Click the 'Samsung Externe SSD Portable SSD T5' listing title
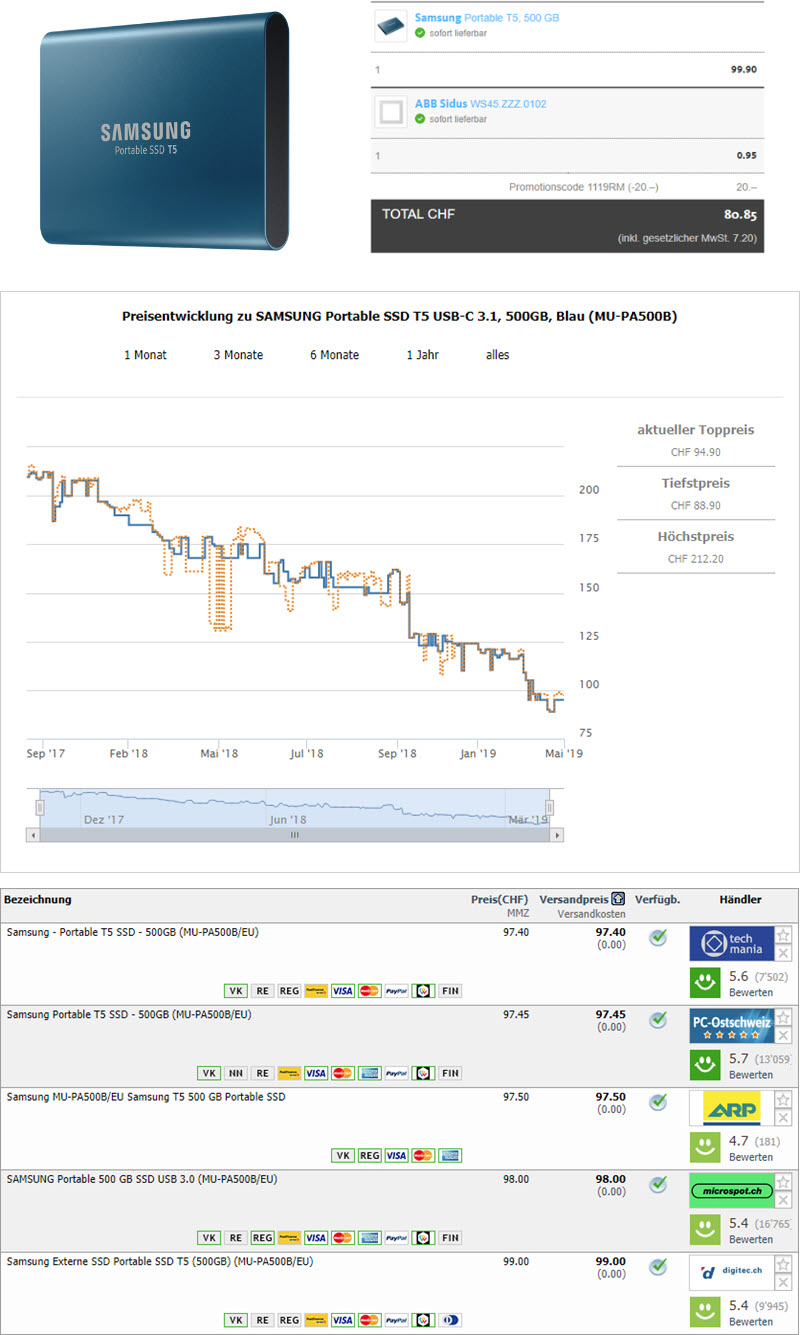The image size is (800, 1335). click(160, 1261)
